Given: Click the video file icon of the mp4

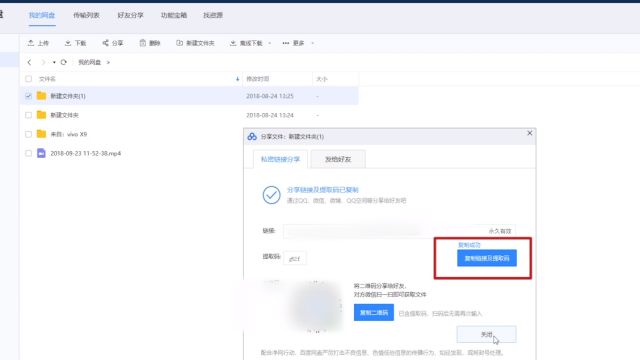Looking at the screenshot, I should click(41, 153).
